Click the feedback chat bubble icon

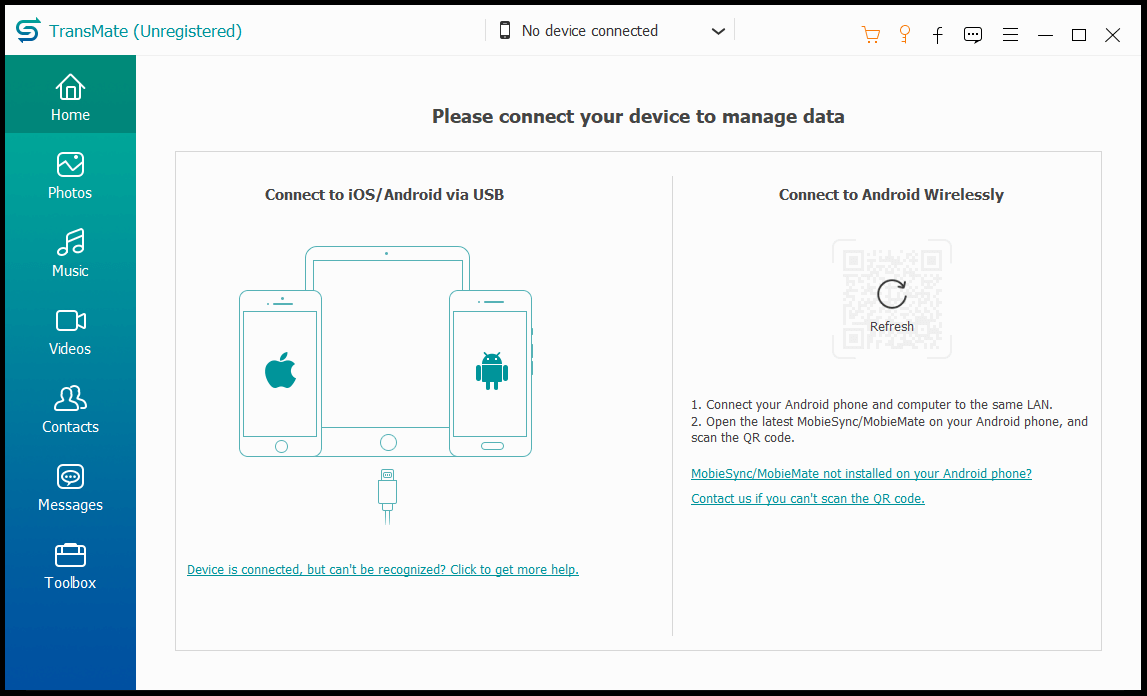click(x=973, y=34)
